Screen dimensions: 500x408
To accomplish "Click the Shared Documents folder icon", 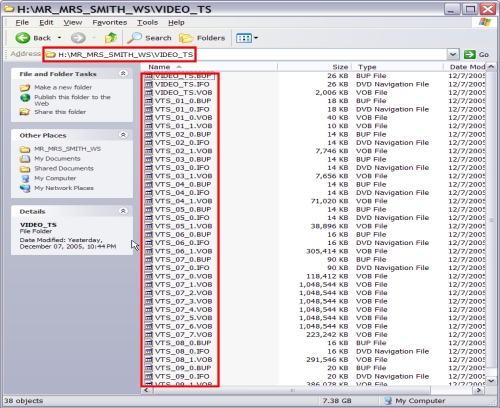I will (25, 169).
